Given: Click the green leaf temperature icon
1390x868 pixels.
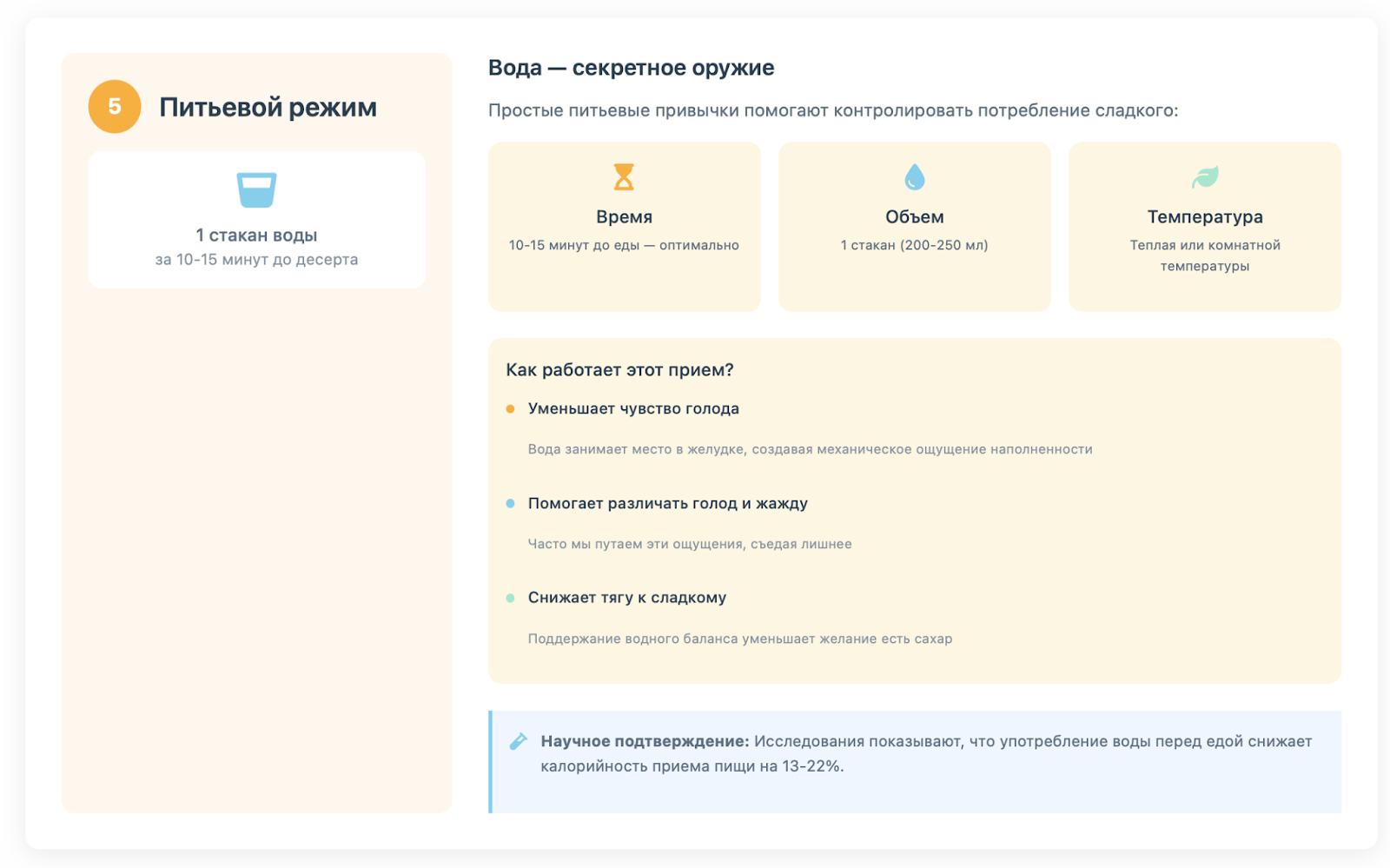Looking at the screenshot, I should click(x=1205, y=177).
